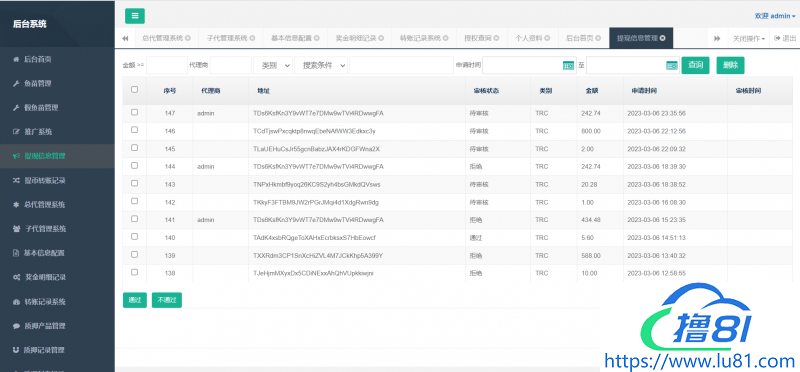Click the green hamburger menu toggle icon
The image size is (800, 372).
pos(135,16)
